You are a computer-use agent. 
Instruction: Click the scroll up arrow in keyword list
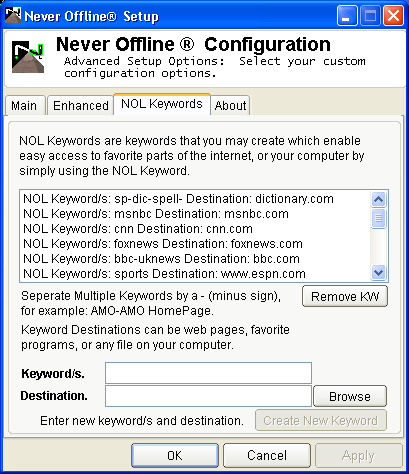tap(378, 199)
